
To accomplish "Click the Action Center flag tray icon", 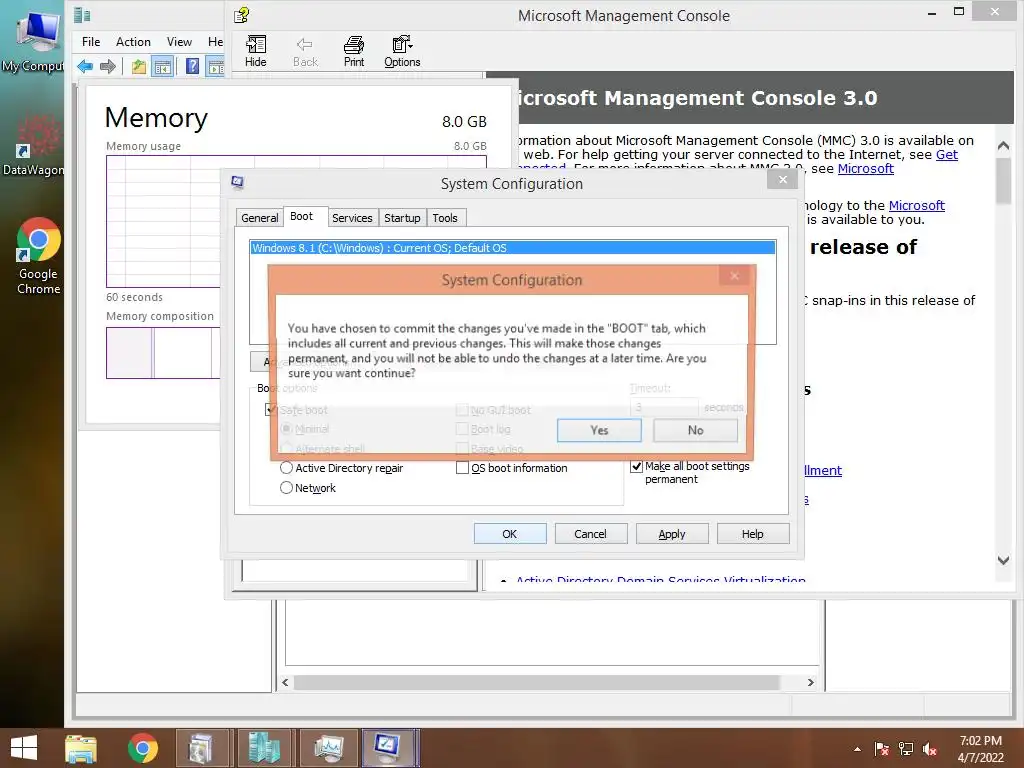I will click(x=882, y=749).
